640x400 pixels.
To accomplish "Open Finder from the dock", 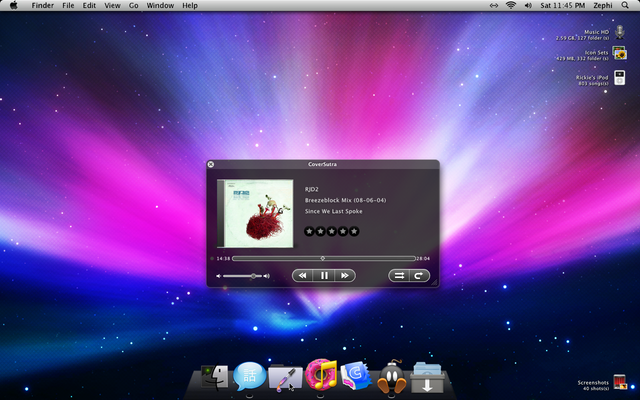I will point(214,377).
